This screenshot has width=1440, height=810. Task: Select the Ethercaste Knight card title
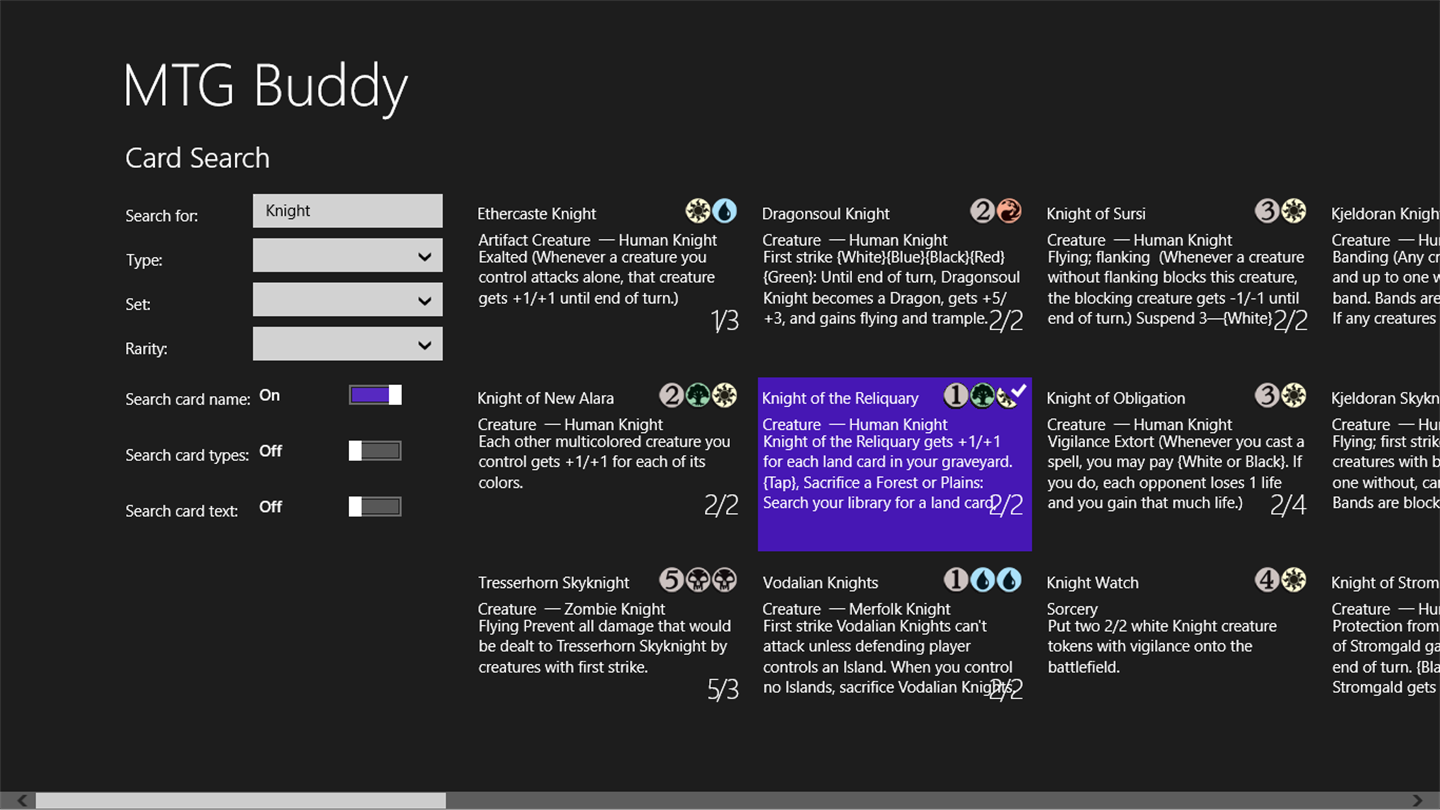(537, 213)
